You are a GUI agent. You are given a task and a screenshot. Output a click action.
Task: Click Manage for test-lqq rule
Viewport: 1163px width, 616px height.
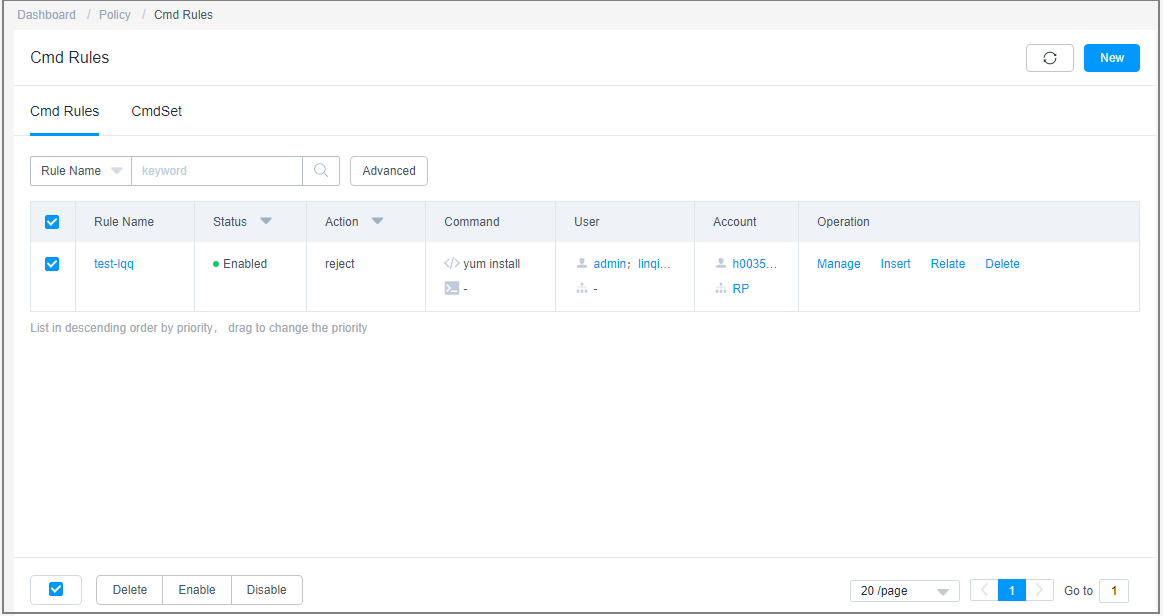pyautogui.click(x=839, y=264)
